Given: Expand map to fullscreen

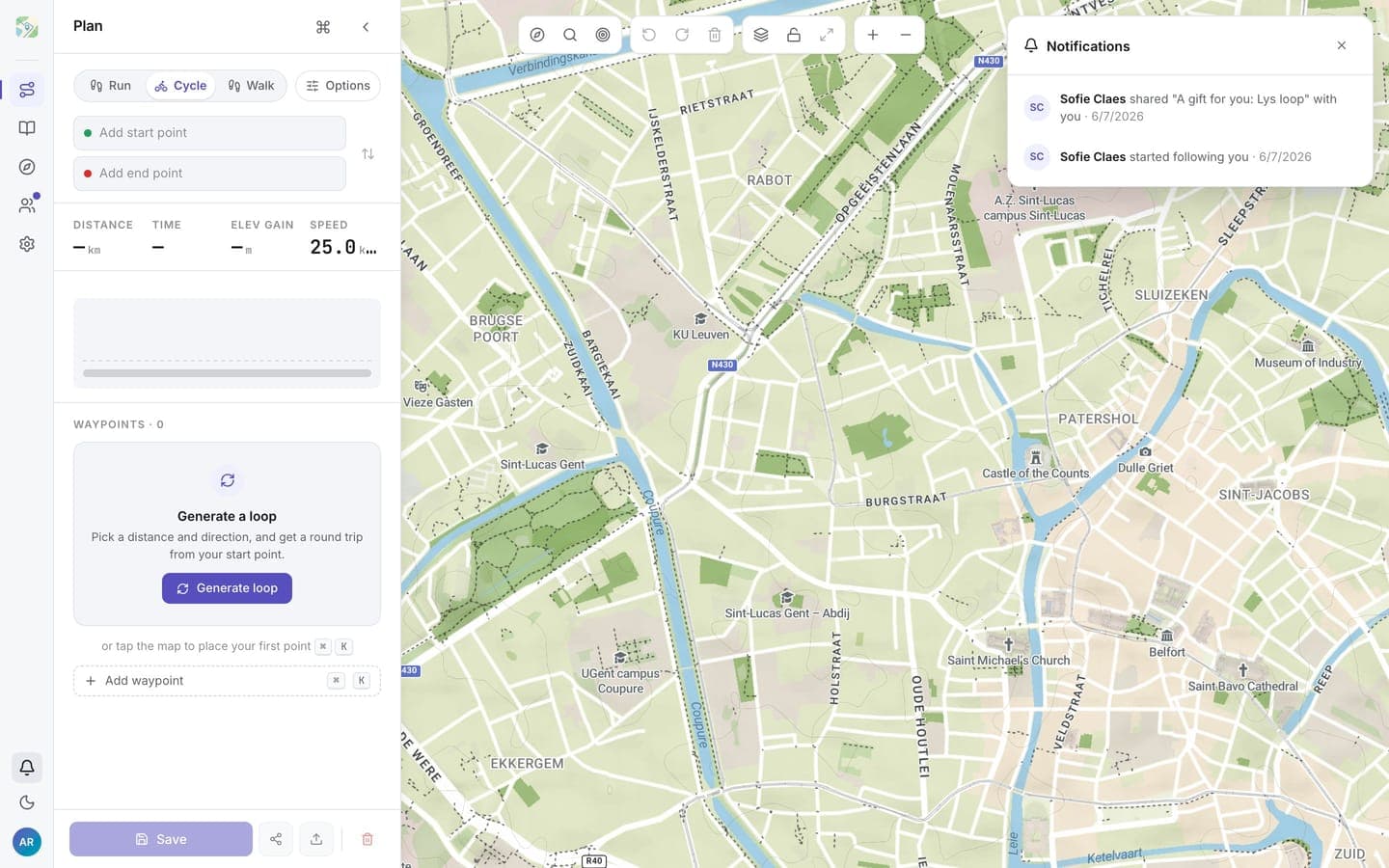Looking at the screenshot, I should coord(827,35).
